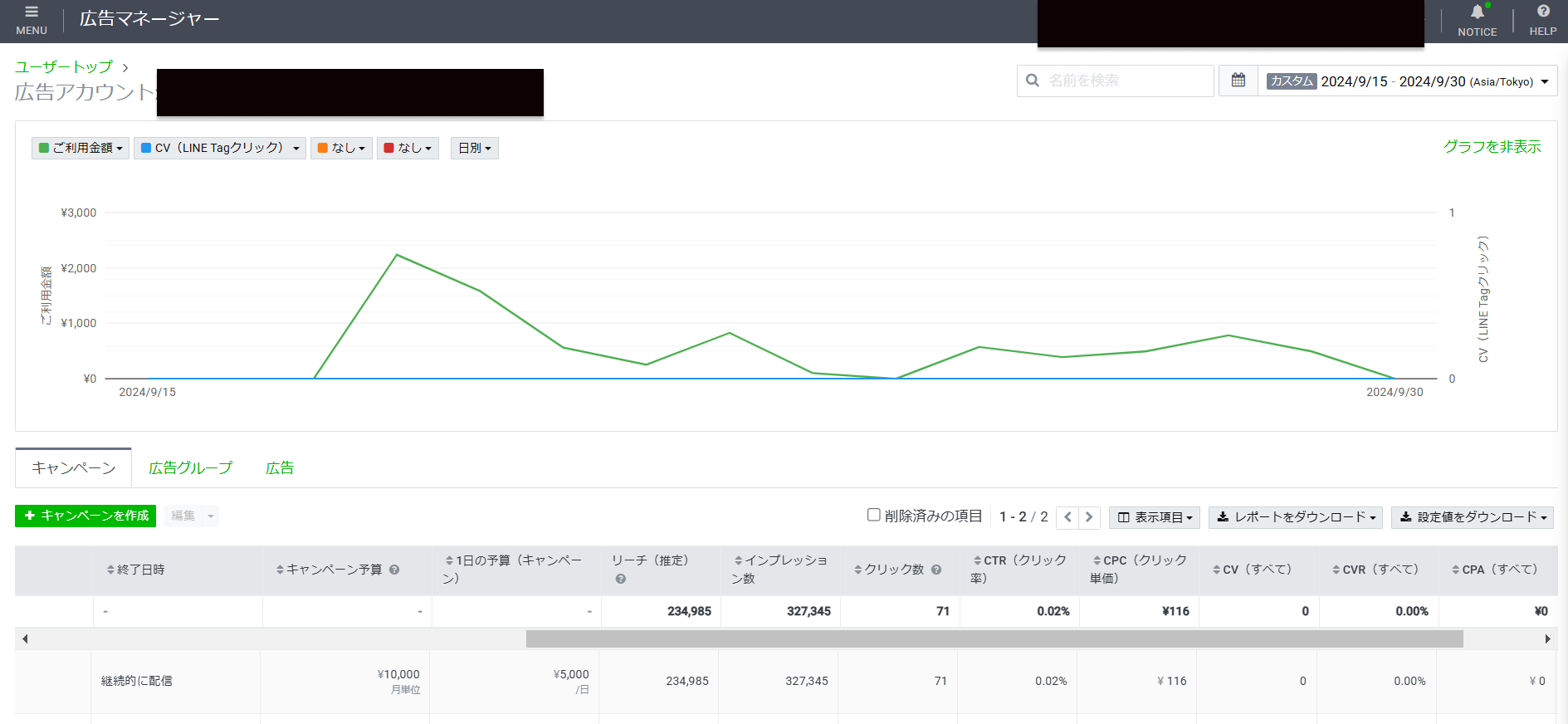Click the キャンペーンを作成 button
1568x724 pixels.
pos(85,516)
